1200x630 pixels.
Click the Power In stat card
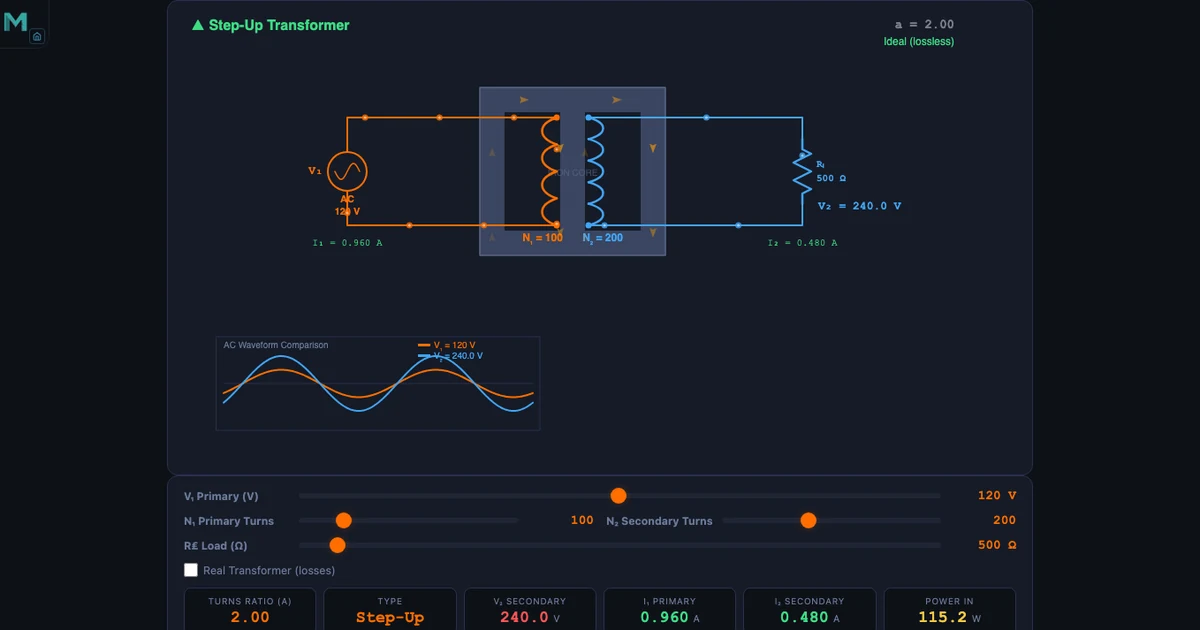[x=949, y=609]
